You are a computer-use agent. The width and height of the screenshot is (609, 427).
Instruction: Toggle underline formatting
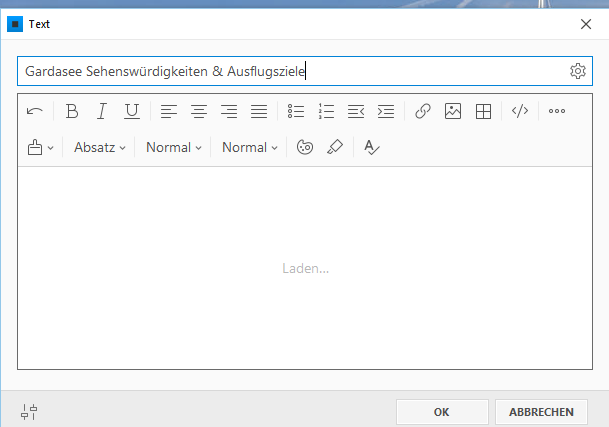(132, 112)
